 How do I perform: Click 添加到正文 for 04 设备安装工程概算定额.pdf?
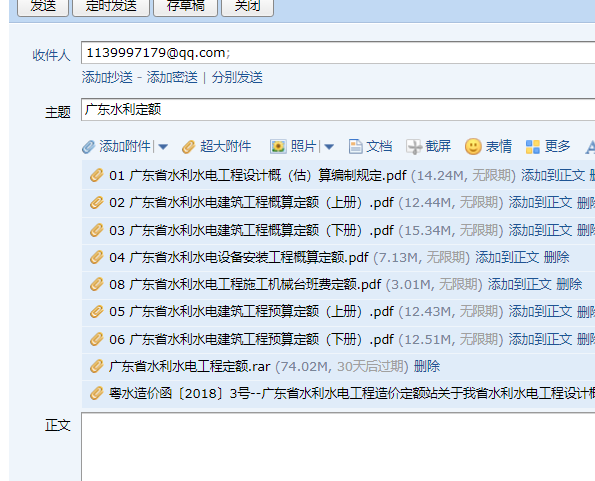tap(507, 257)
